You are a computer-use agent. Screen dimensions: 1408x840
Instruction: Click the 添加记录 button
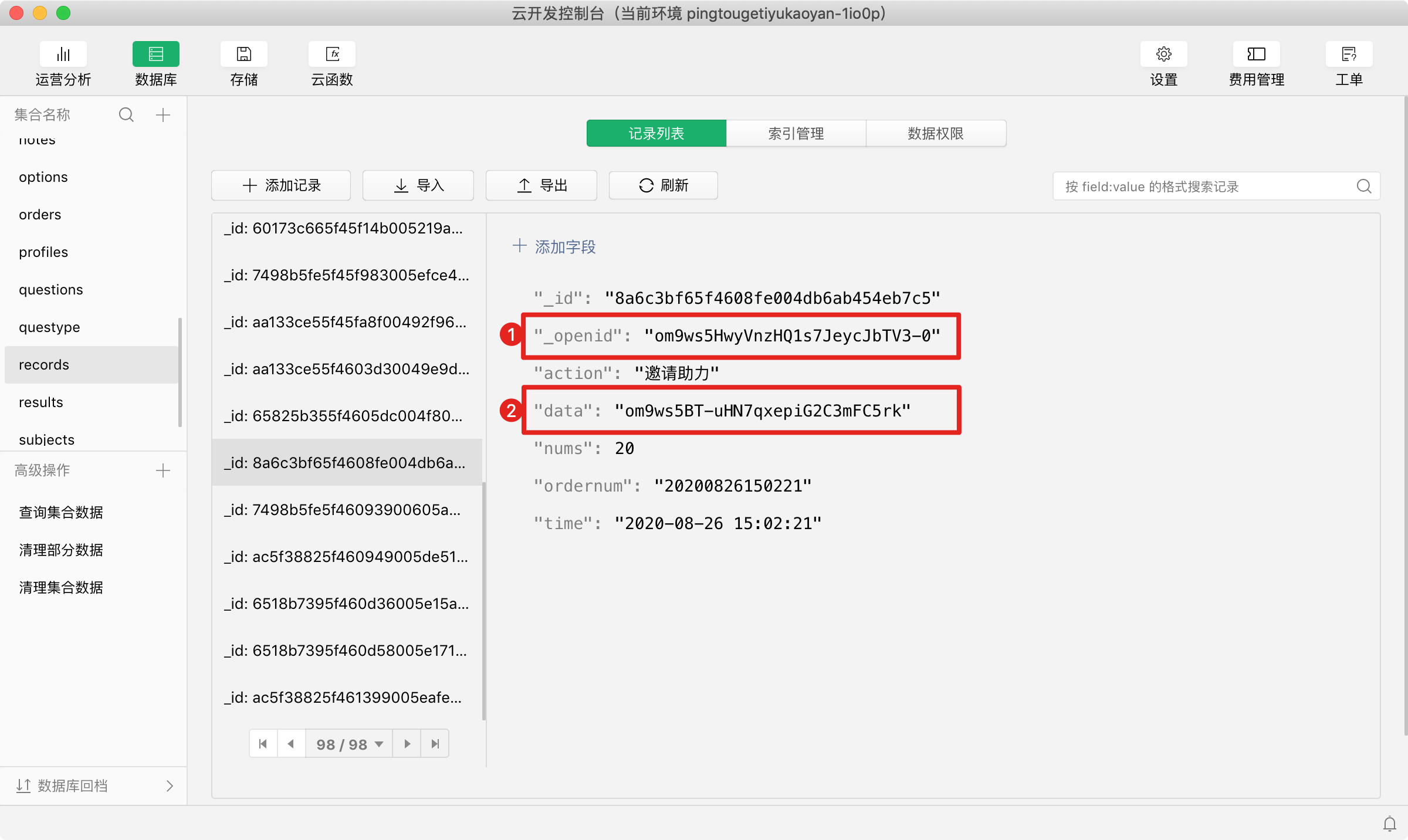pyautogui.click(x=281, y=186)
